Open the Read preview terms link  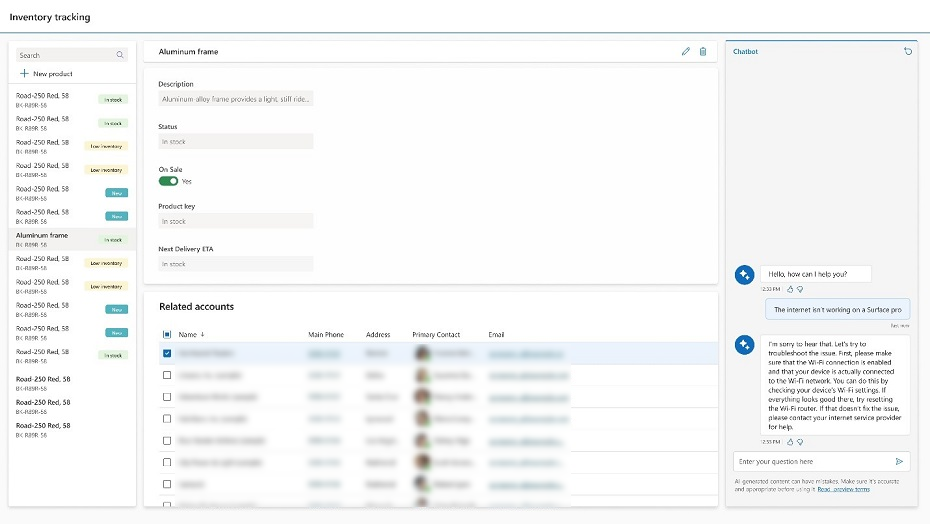coord(843,490)
